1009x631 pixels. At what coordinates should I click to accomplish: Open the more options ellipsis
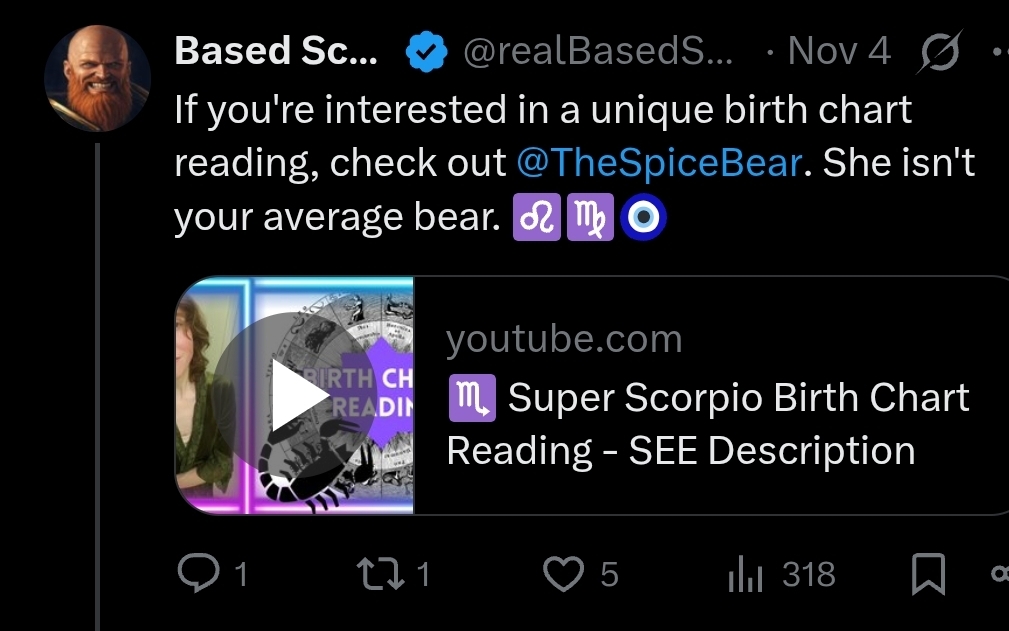pos(998,52)
